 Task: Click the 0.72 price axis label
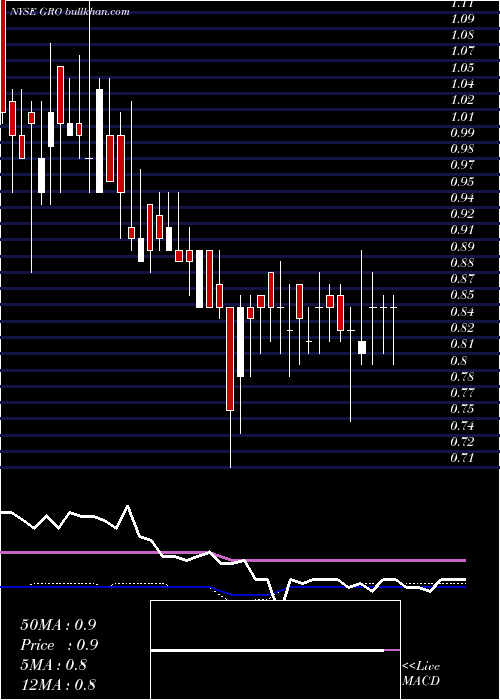[462, 442]
